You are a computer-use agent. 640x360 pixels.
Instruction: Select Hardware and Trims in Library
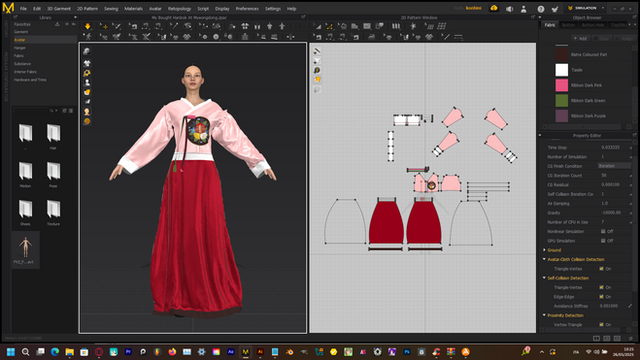(30, 80)
